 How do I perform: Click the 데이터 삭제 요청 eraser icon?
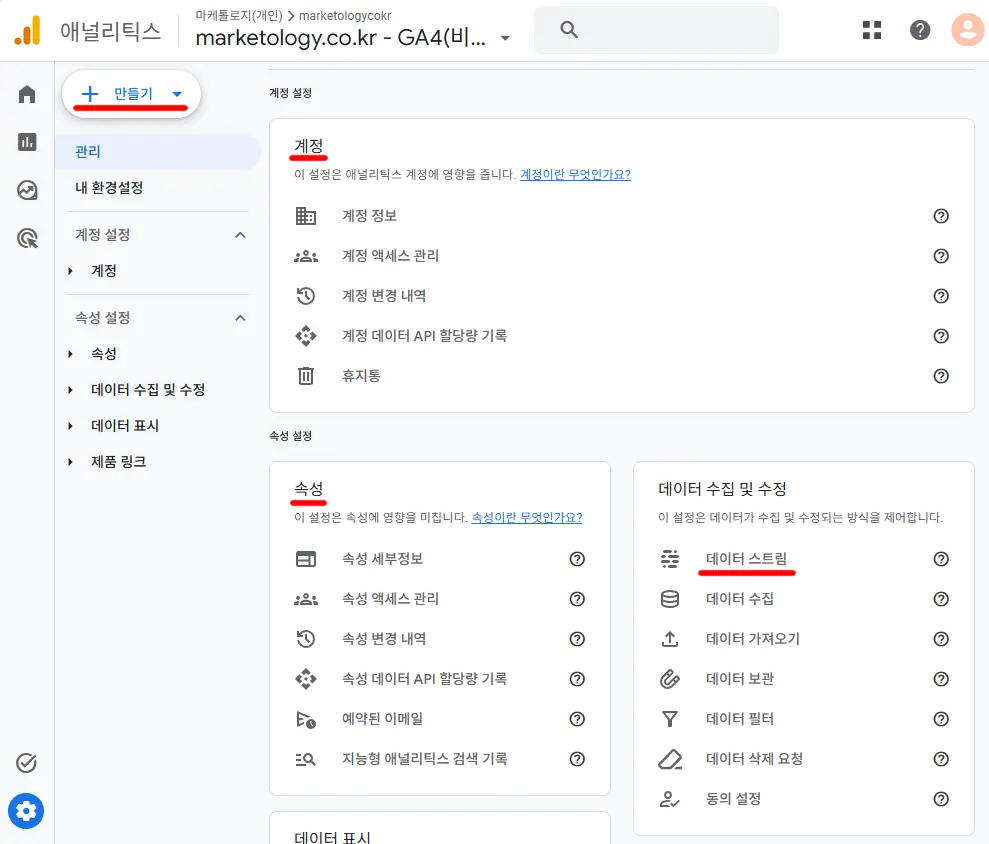(670, 759)
